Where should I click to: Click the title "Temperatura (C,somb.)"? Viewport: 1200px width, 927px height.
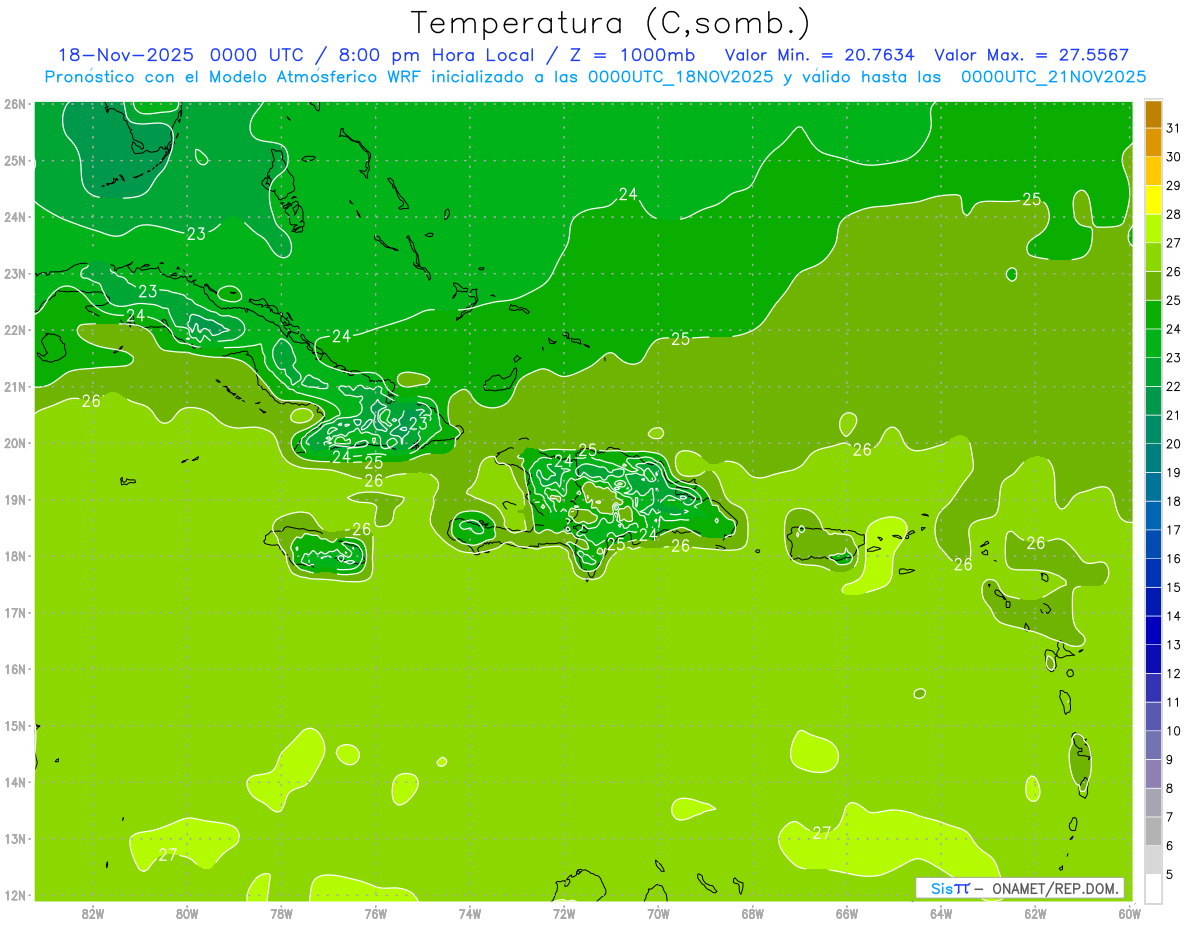pyautogui.click(x=610, y=23)
